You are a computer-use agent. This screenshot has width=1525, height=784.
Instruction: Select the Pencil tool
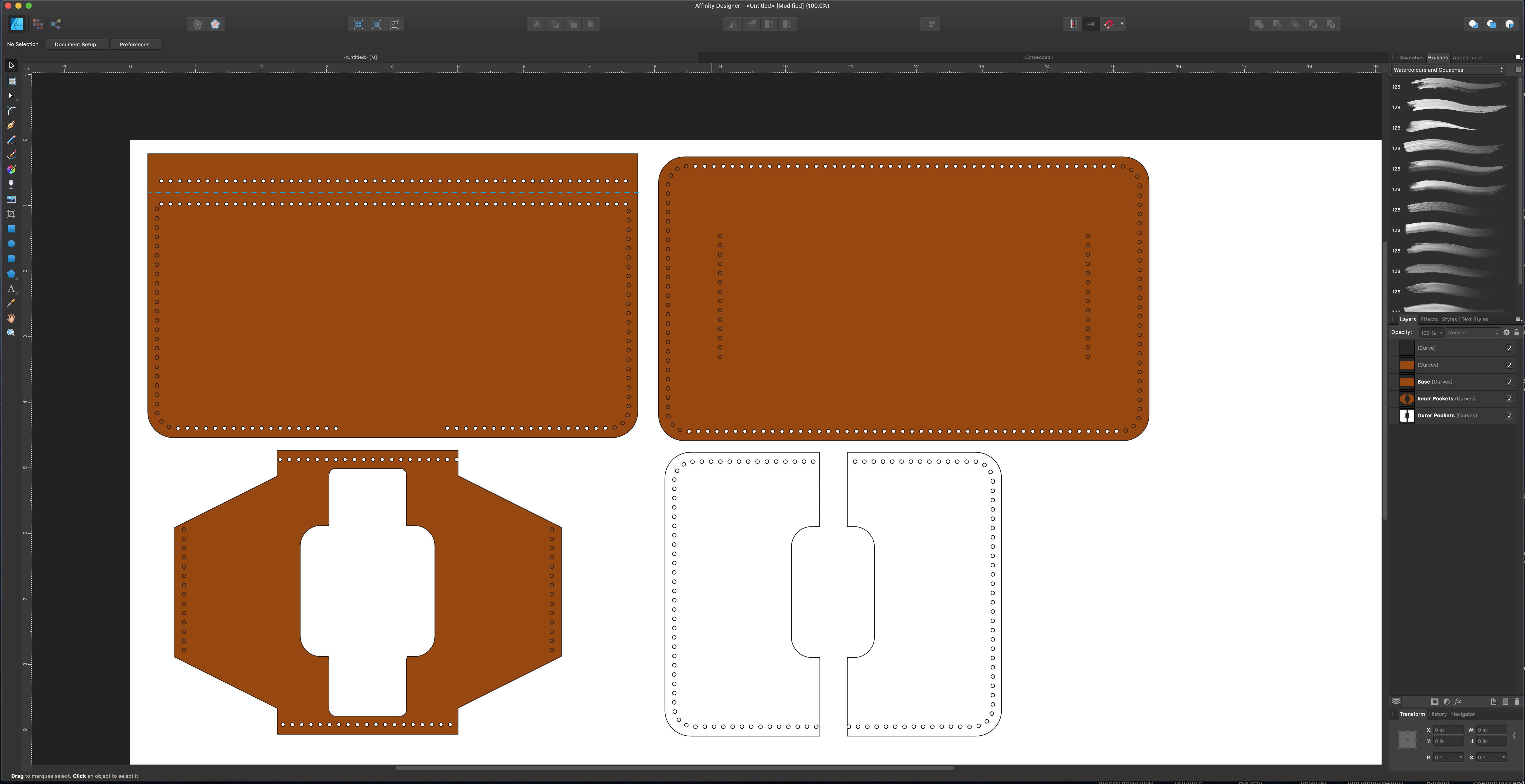tap(11, 140)
